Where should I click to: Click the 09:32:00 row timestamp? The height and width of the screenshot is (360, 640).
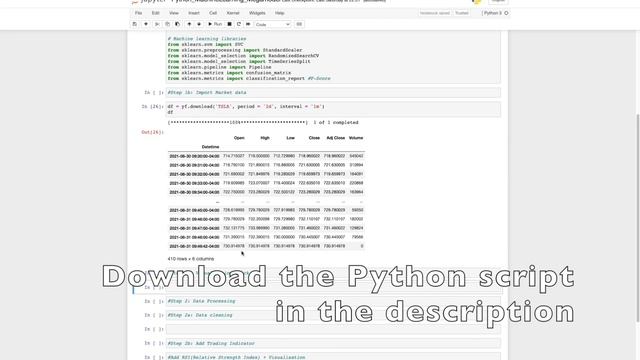pyautogui.click(x=194, y=174)
